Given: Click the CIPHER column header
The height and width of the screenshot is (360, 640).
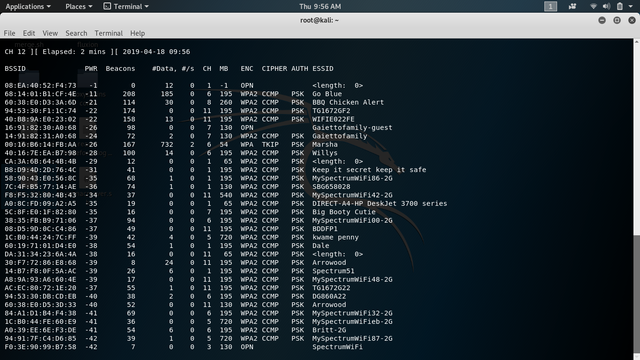Looking at the screenshot, I should tap(274, 69).
